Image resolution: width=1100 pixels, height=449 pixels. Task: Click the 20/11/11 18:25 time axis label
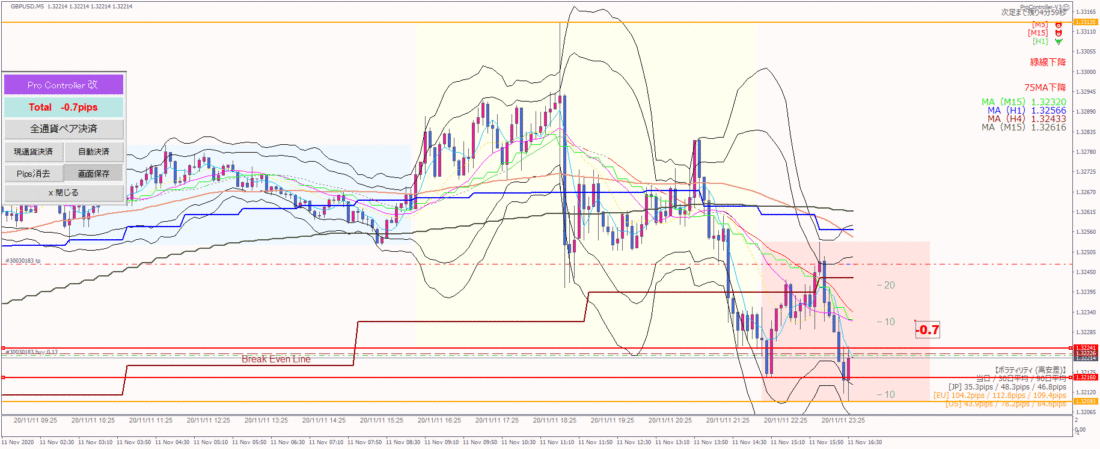(x=558, y=420)
